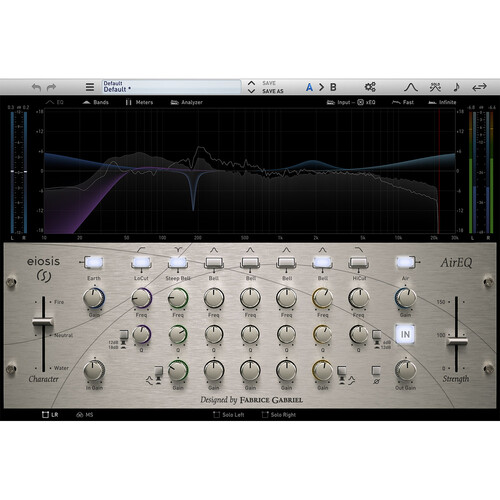Open the gears settings icon
The image size is (500, 500).
pyautogui.click(x=370, y=87)
